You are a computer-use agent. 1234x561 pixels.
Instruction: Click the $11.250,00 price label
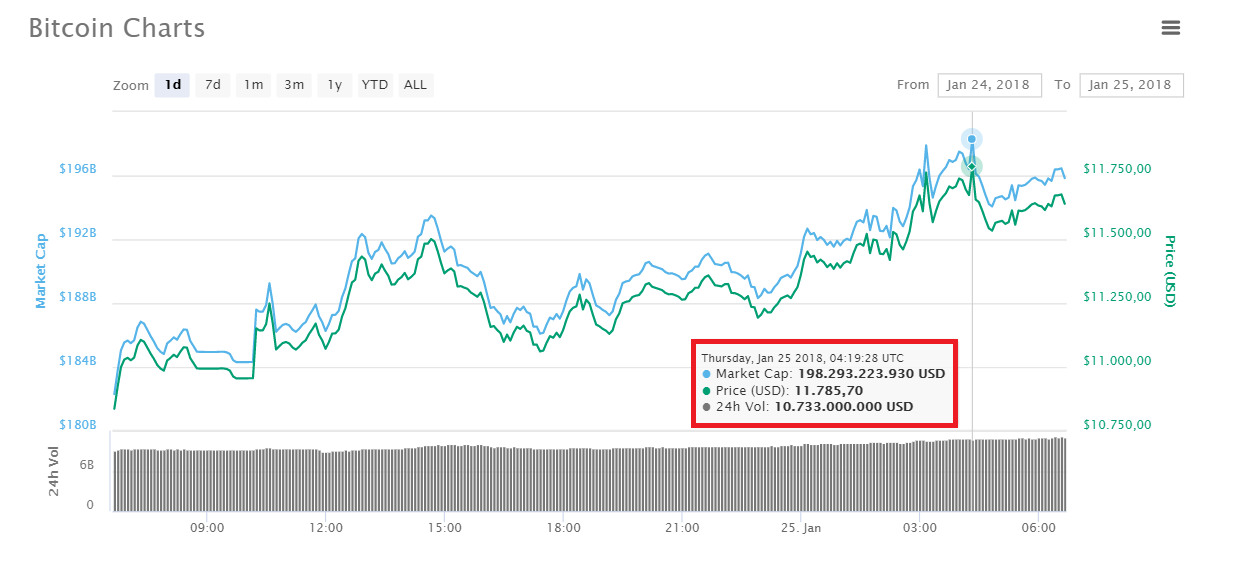1117,297
